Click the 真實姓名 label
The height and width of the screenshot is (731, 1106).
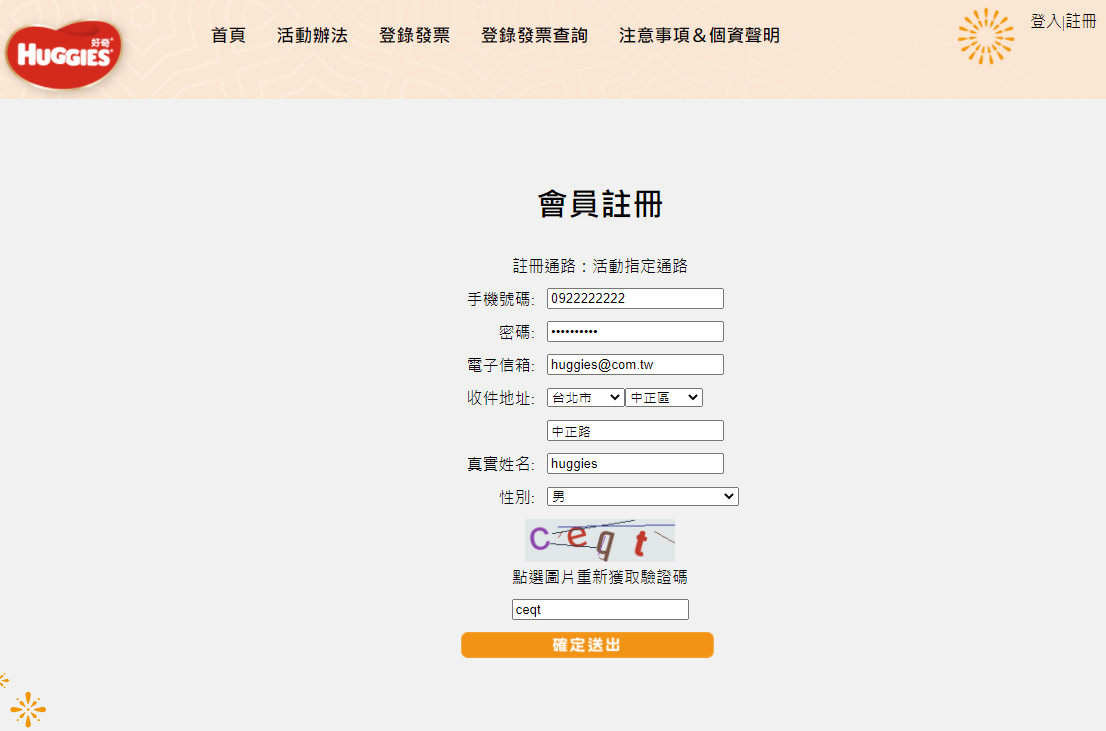(501, 464)
